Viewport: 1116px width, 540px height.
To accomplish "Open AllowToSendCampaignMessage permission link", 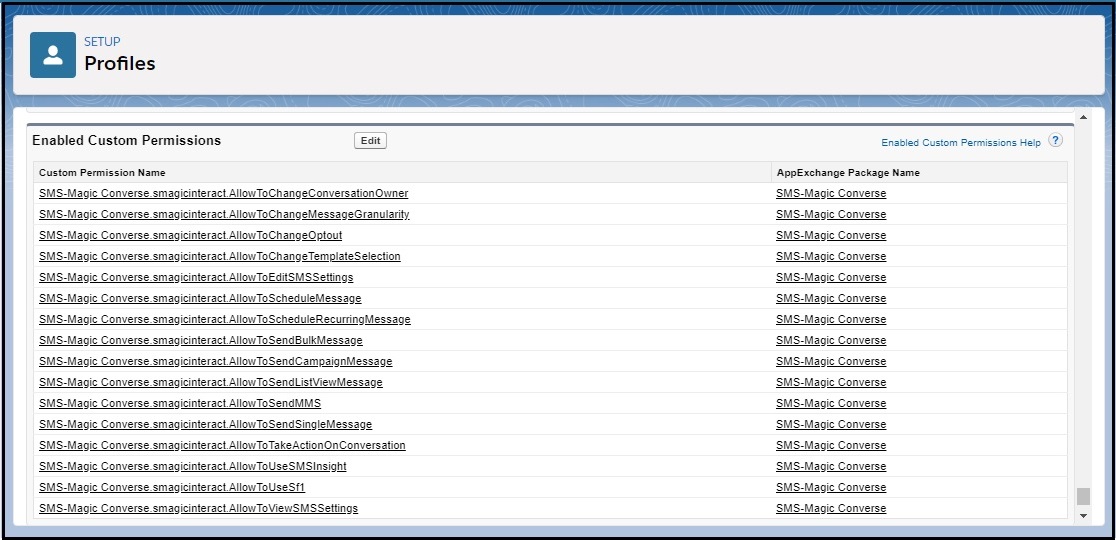I will pos(216,361).
